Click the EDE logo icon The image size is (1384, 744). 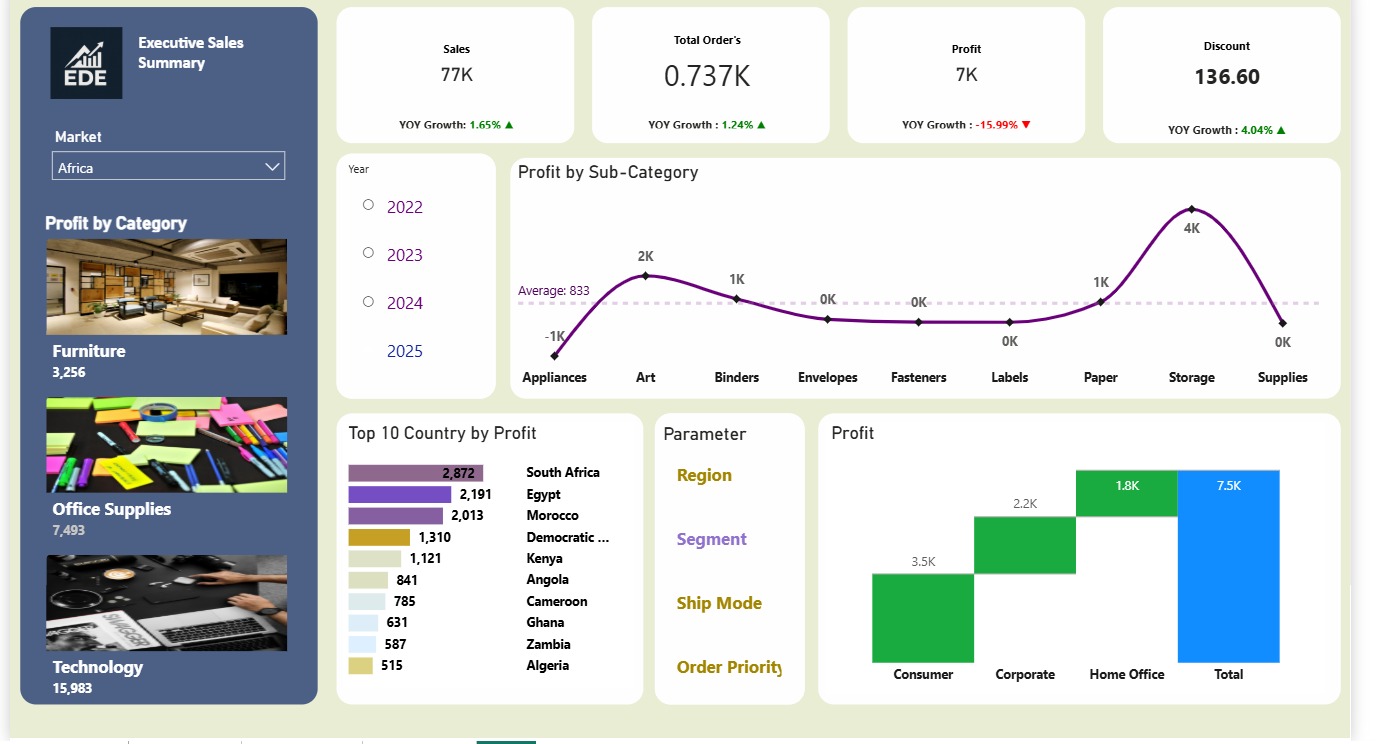coord(86,63)
